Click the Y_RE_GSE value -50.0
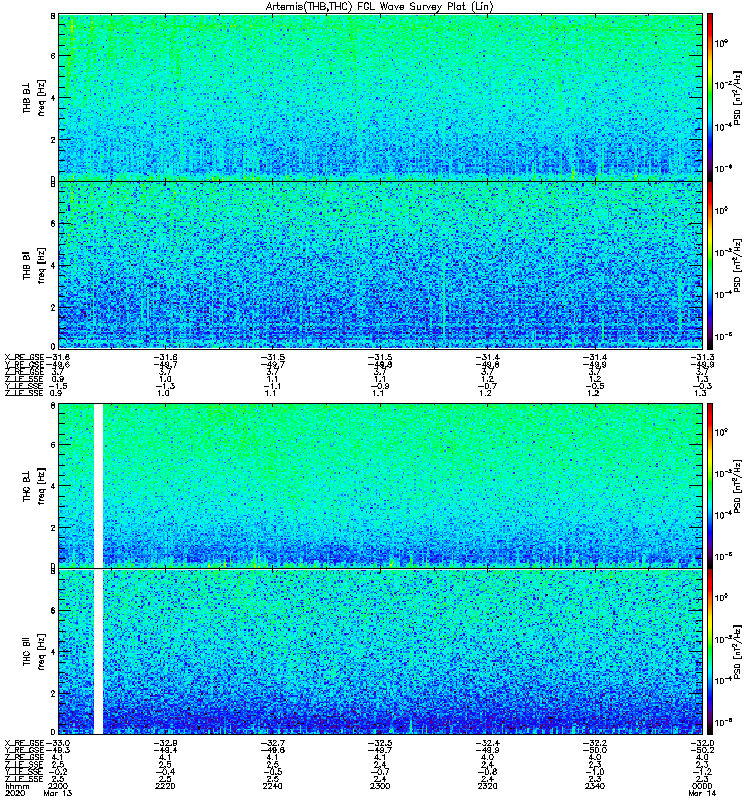 594,750
